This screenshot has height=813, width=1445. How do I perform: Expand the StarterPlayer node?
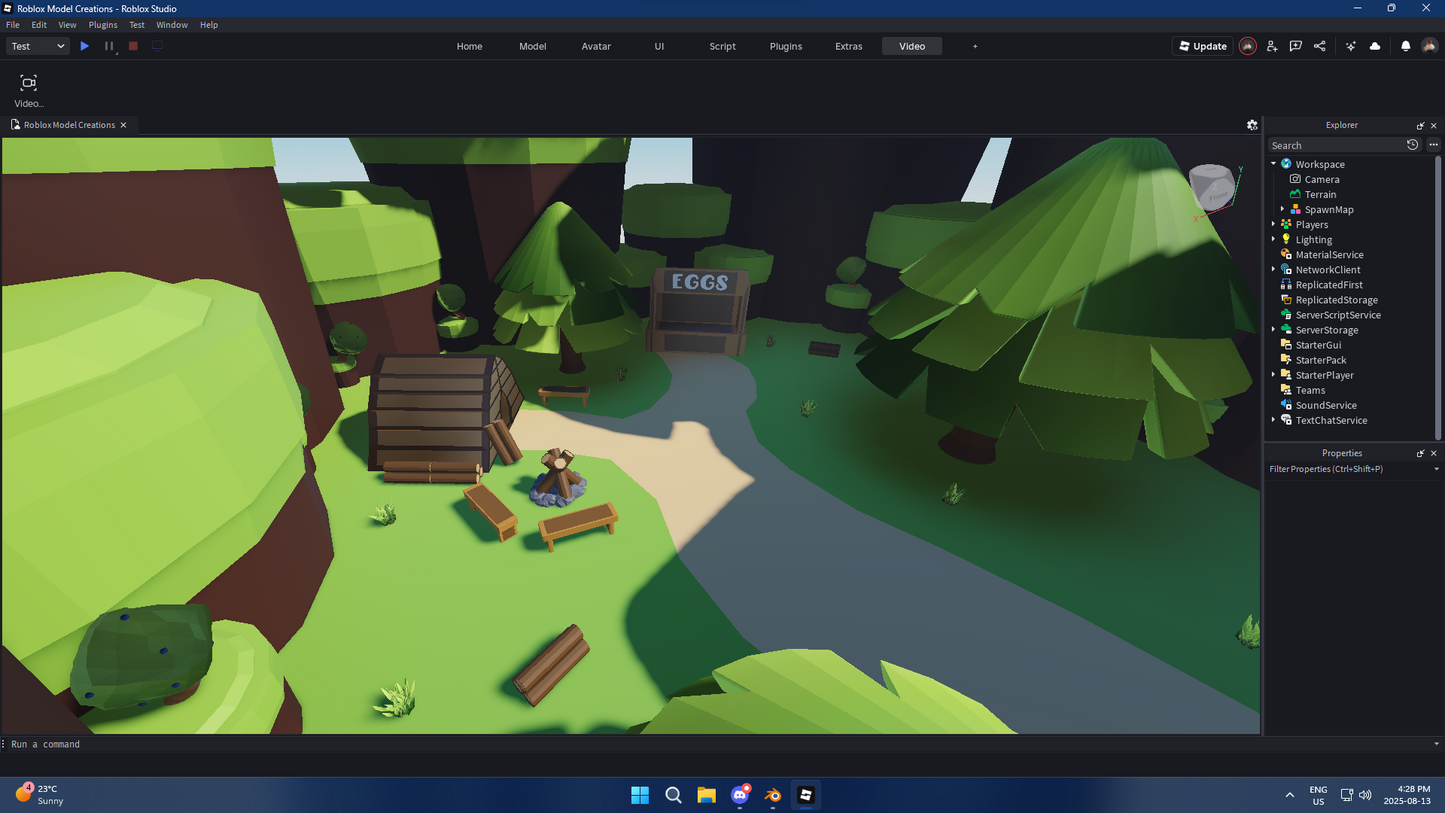[x=1273, y=375]
